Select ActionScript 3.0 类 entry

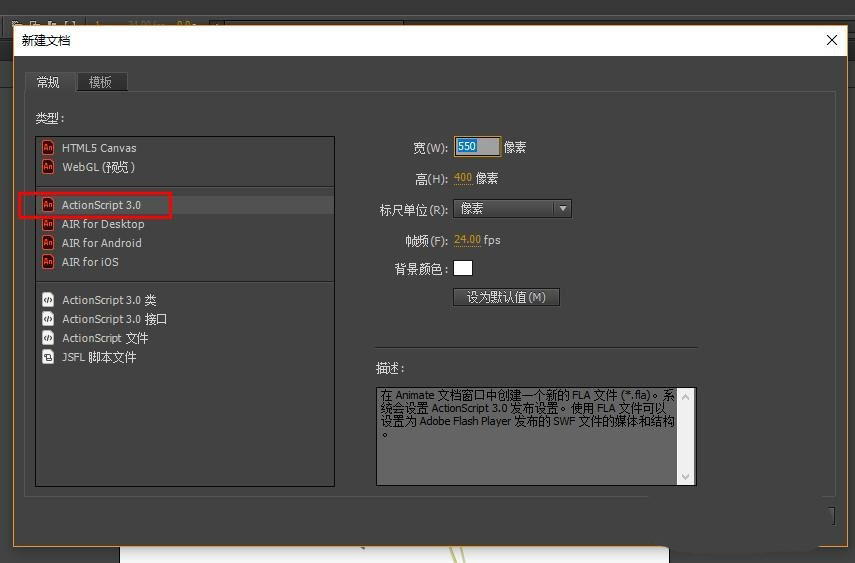(x=185, y=300)
